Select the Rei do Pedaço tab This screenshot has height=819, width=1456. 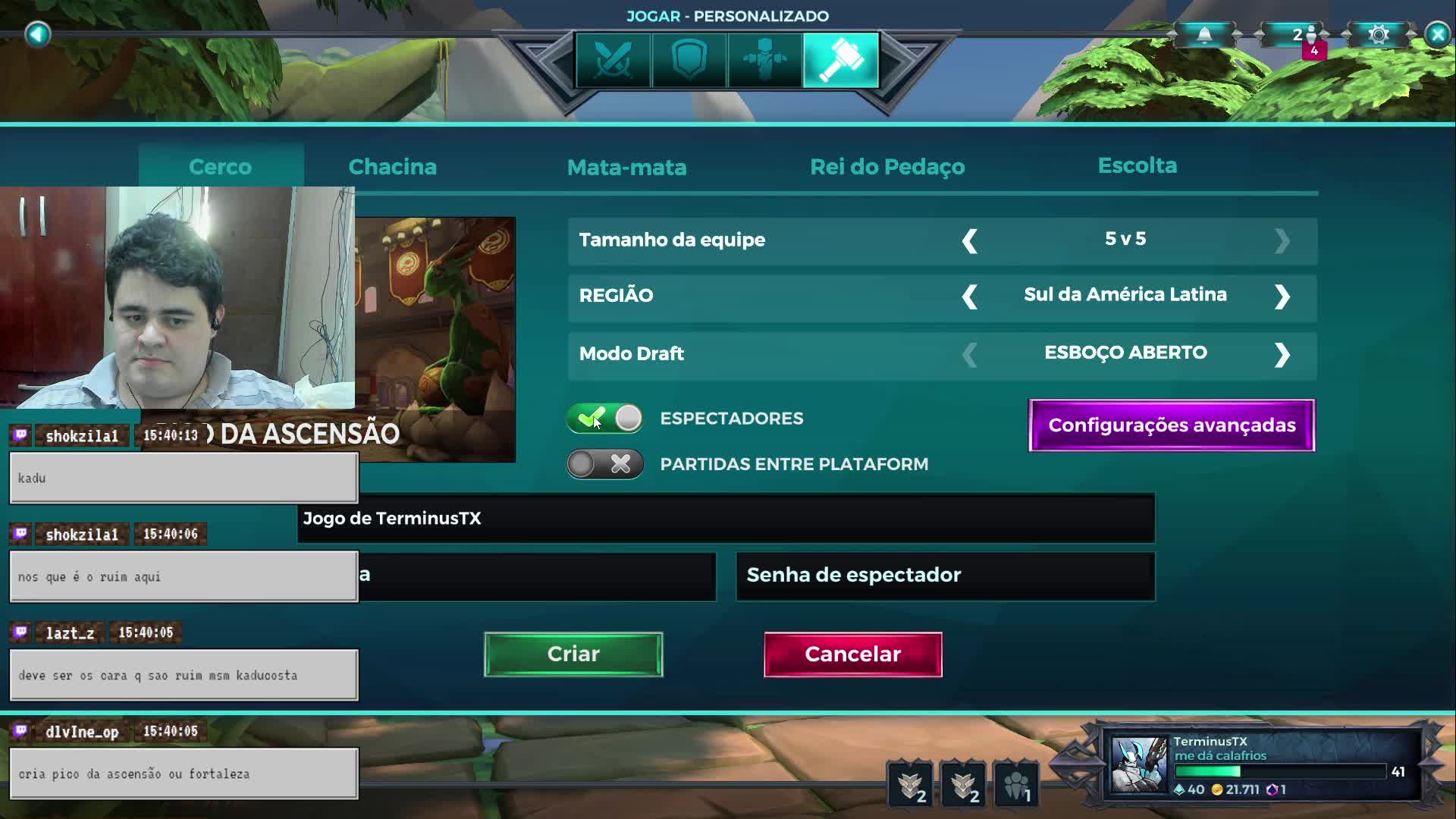(887, 167)
